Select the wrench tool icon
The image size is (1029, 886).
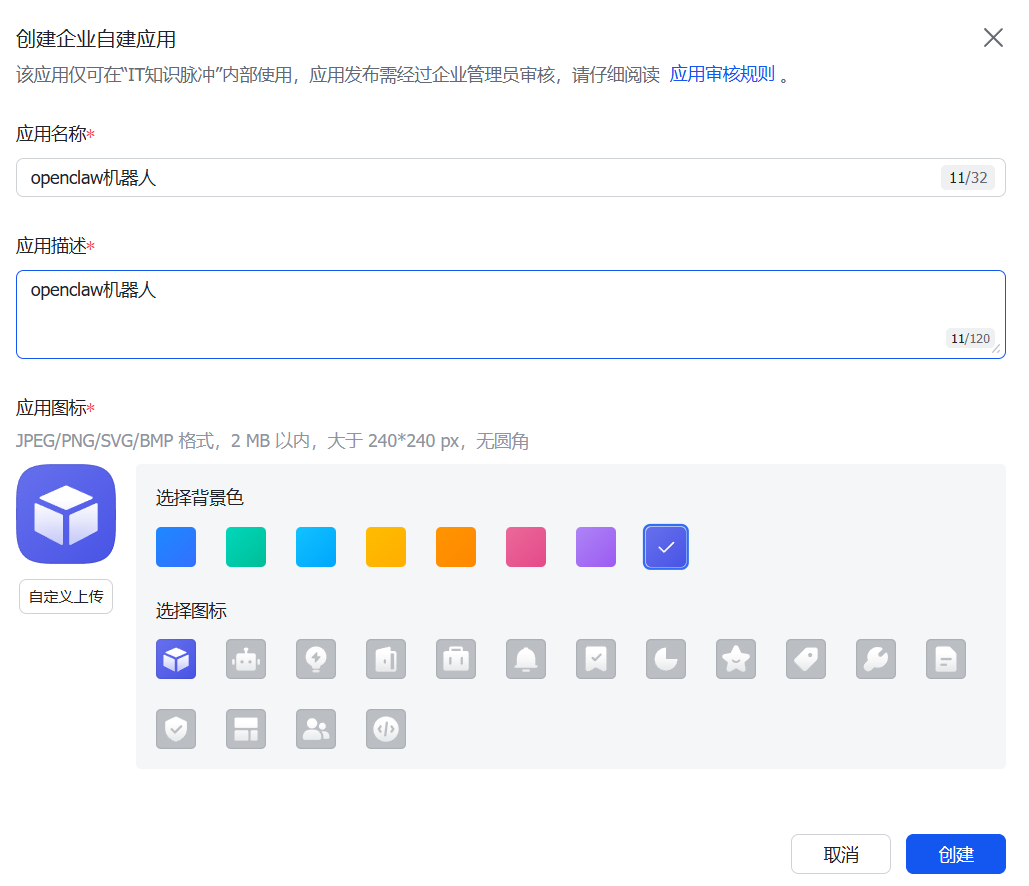[x=875, y=659]
